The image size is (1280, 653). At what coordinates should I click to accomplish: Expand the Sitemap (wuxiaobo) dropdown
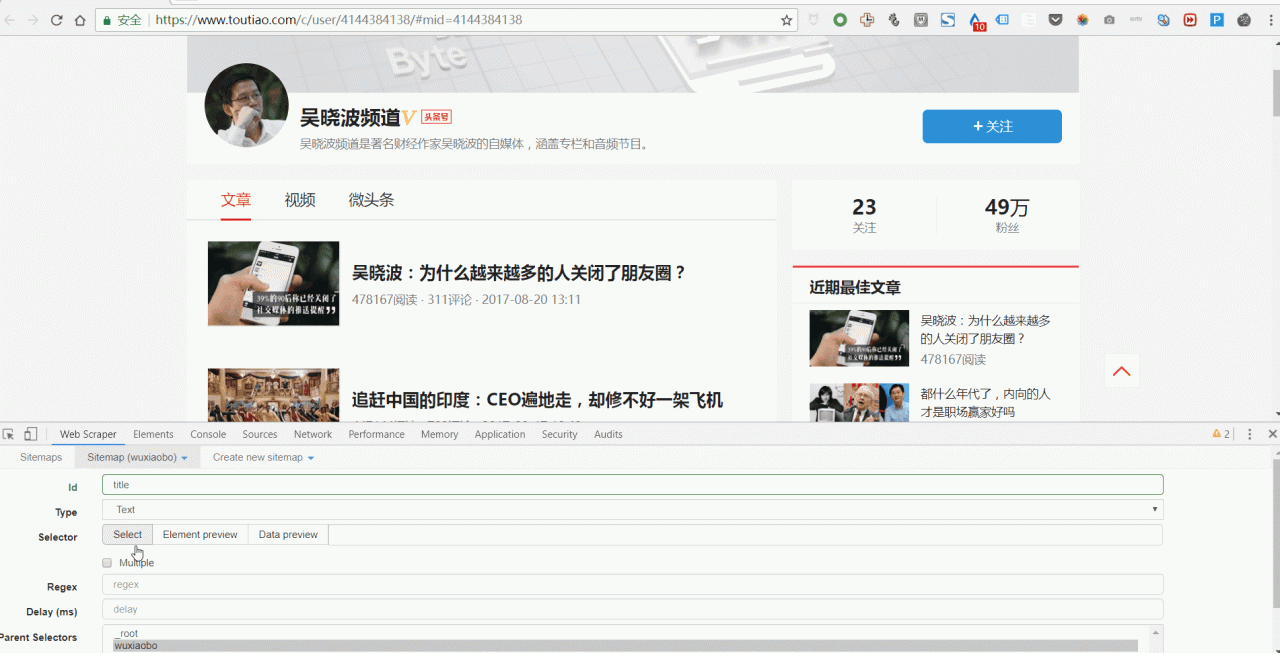(137, 457)
